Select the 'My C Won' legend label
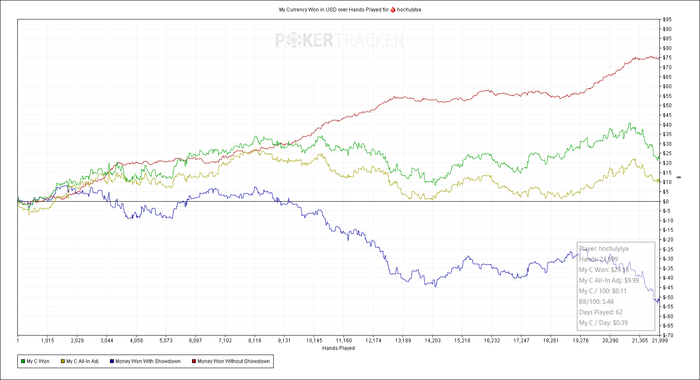Screen dimensions: 700x380 pyautogui.click(x=38, y=361)
